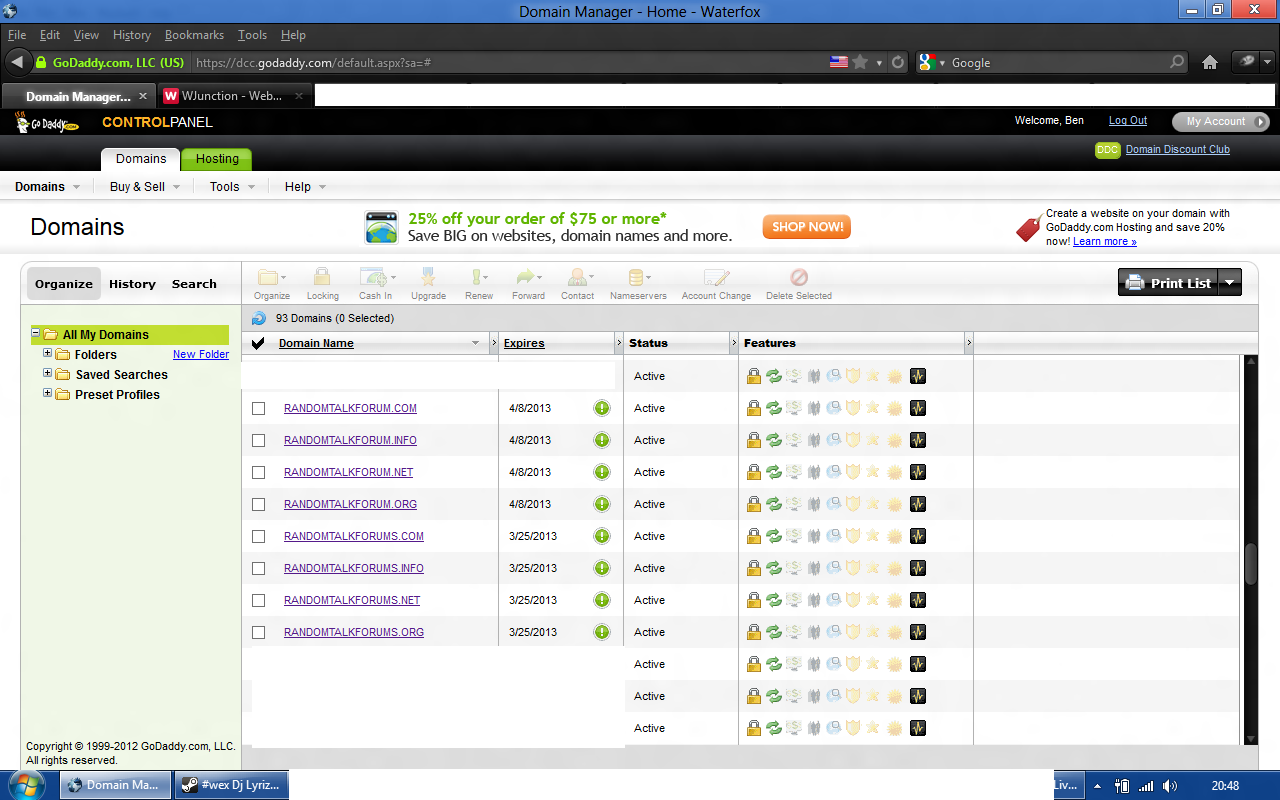Image resolution: width=1280 pixels, height=800 pixels.
Task: Check the RANDOMTALKFORUM.INFO checkbox
Action: pos(259,440)
